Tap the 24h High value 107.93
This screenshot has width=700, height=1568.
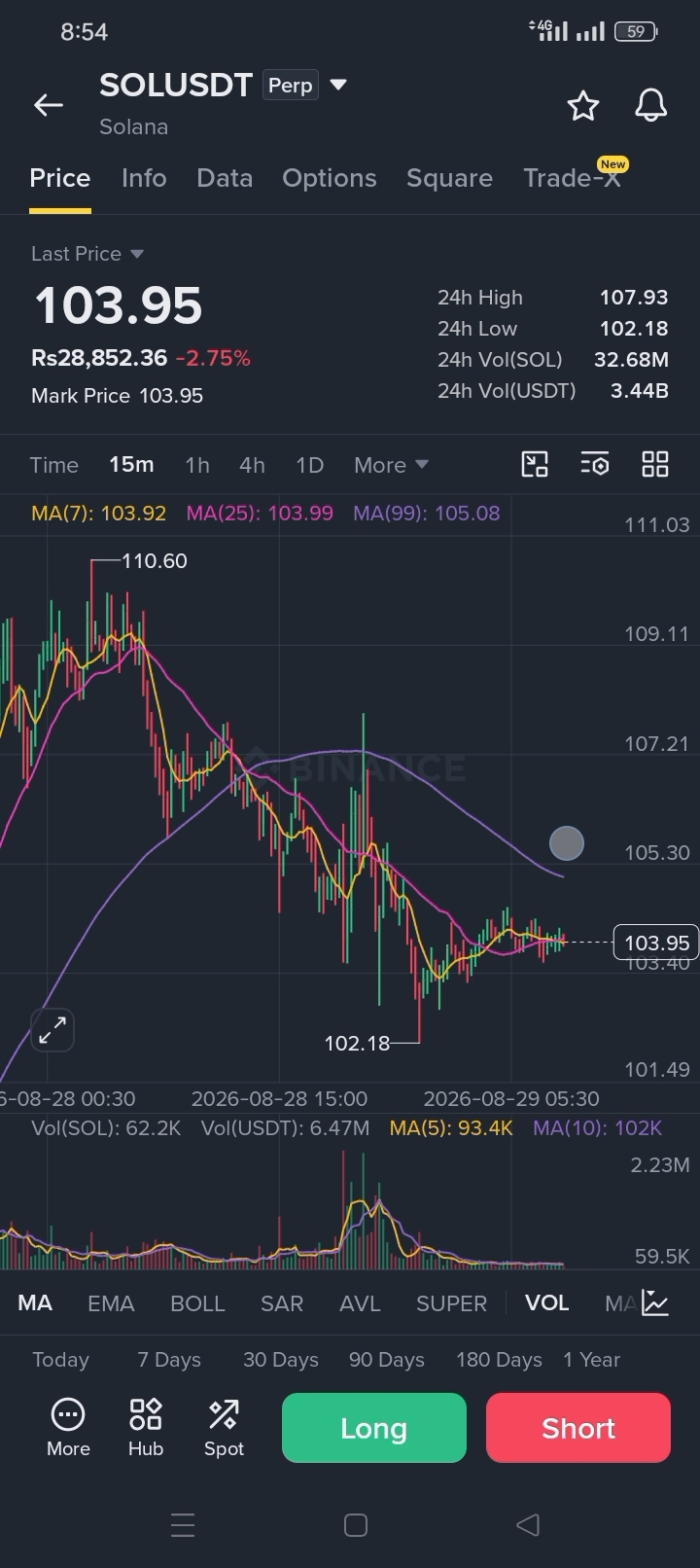click(634, 298)
